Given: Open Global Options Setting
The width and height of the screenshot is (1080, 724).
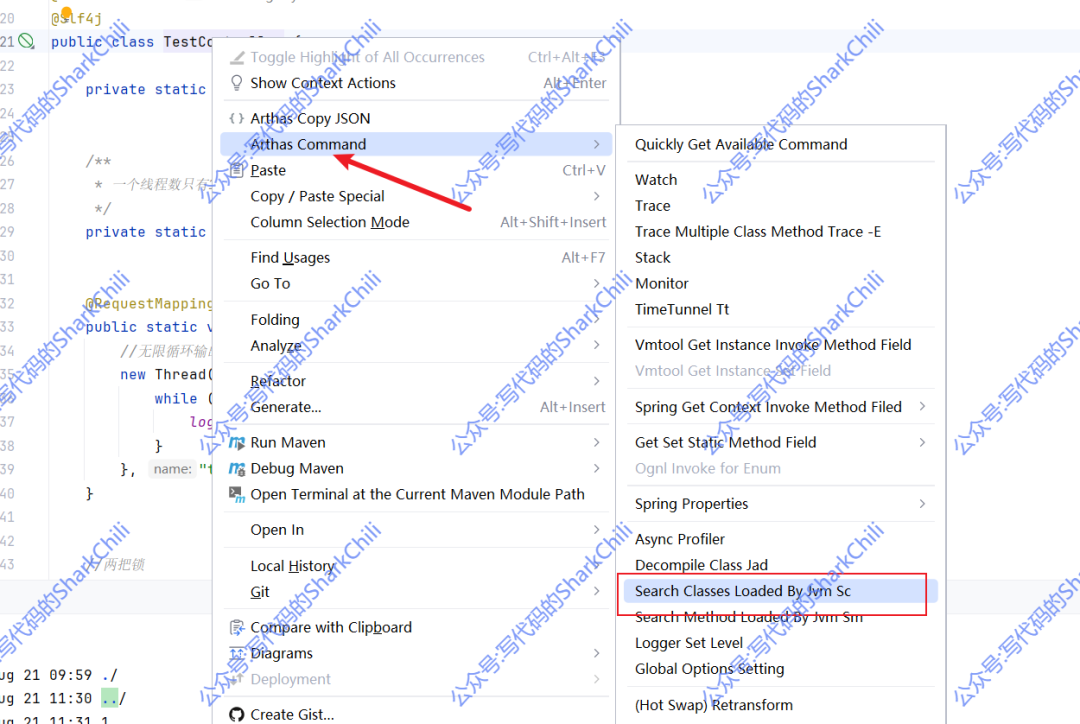Looking at the screenshot, I should click(x=781, y=669).
